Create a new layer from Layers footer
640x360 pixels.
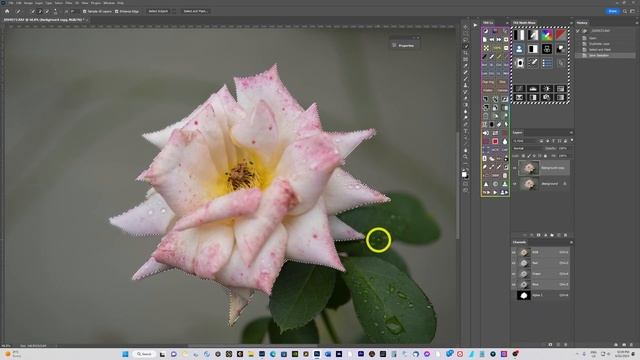tap(559, 235)
